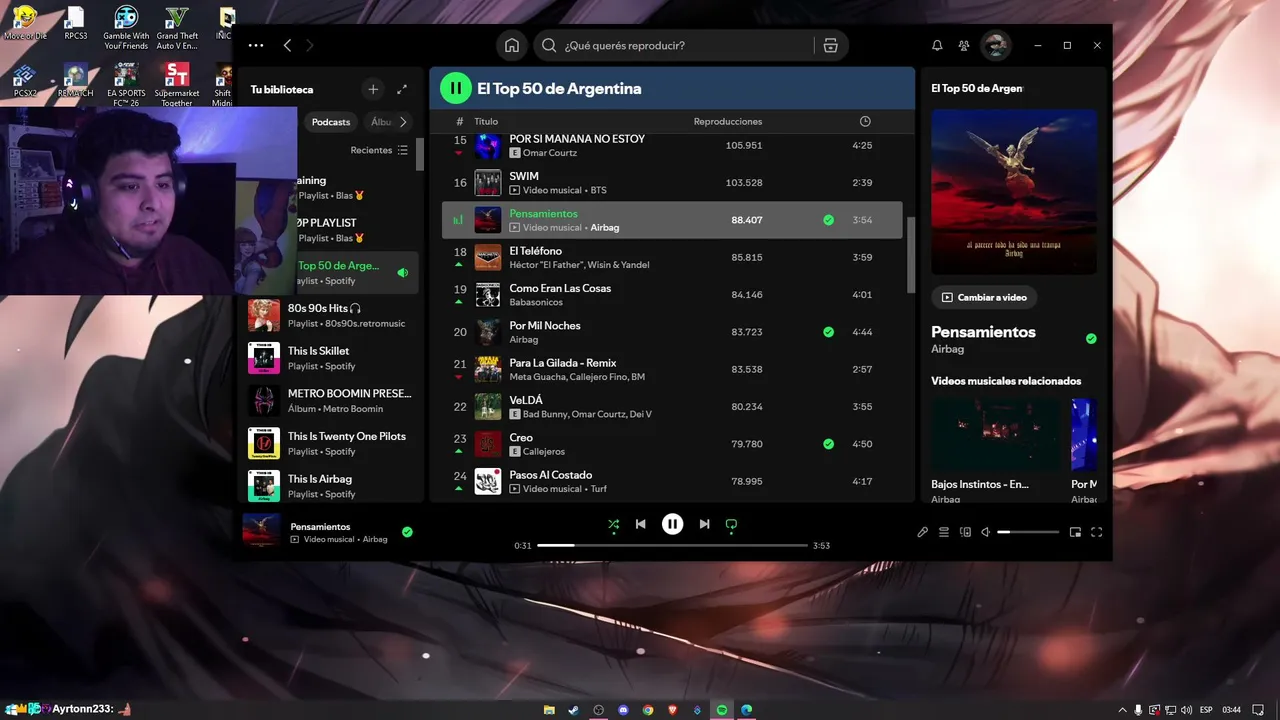1280x720 pixels.
Task: Open the BTS artist link under SWIM
Action: [598, 190]
